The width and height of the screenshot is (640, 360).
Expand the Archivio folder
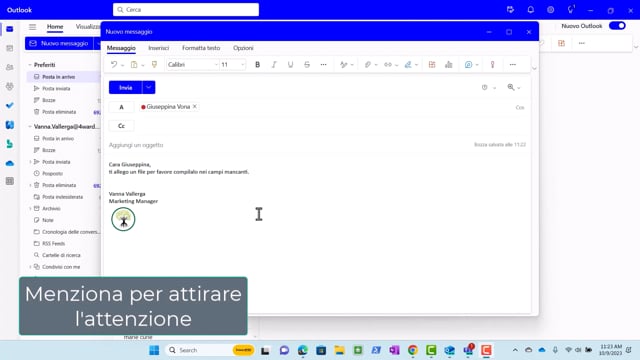click(x=30, y=209)
